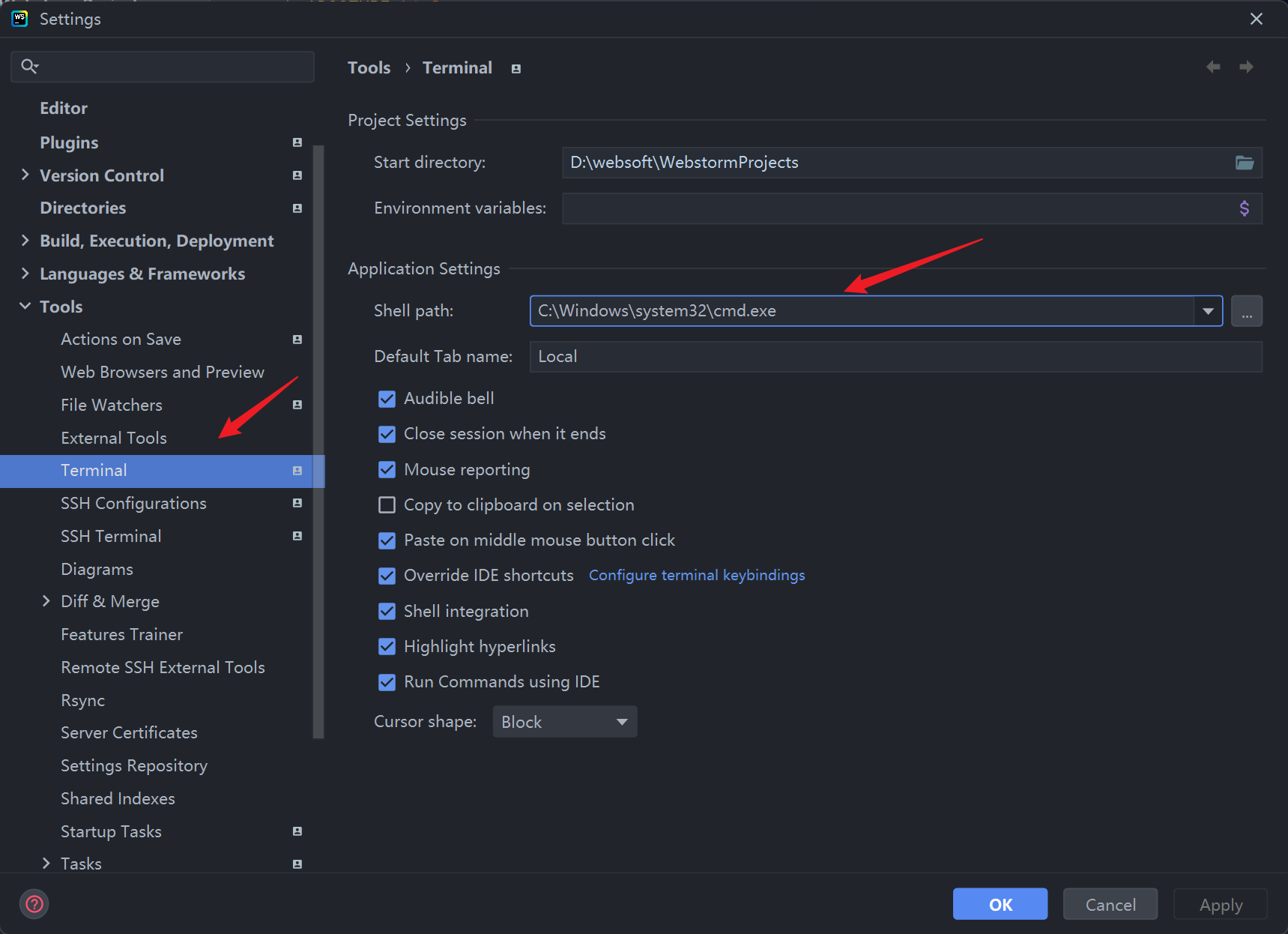Toggle Highlight hyperlinks checkbox

coord(387,647)
